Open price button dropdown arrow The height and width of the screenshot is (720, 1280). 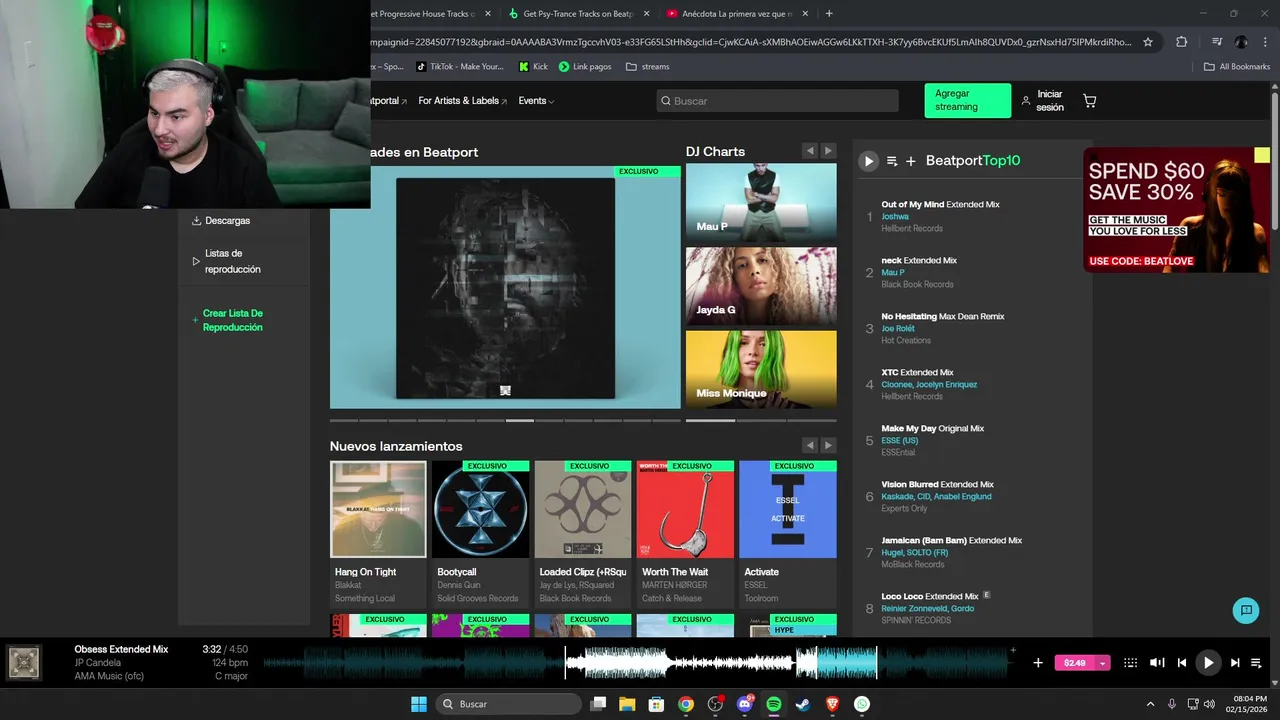(x=1103, y=663)
